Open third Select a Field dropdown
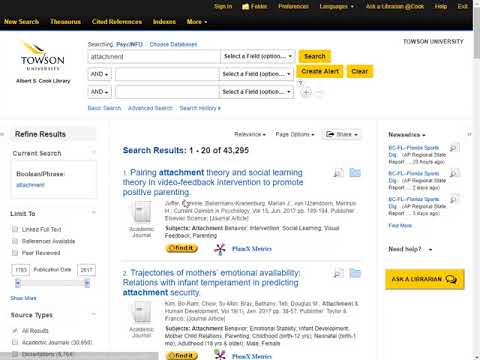 tap(256, 92)
